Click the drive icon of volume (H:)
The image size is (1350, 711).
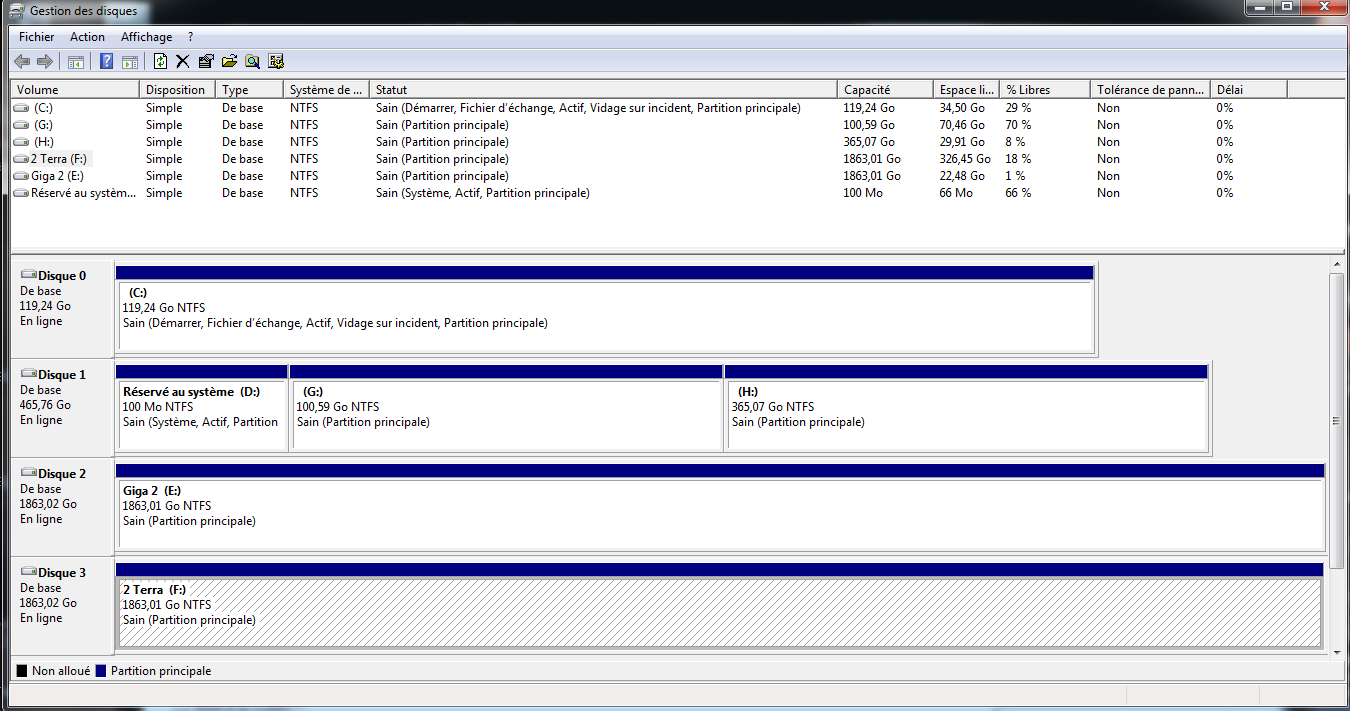[22, 142]
